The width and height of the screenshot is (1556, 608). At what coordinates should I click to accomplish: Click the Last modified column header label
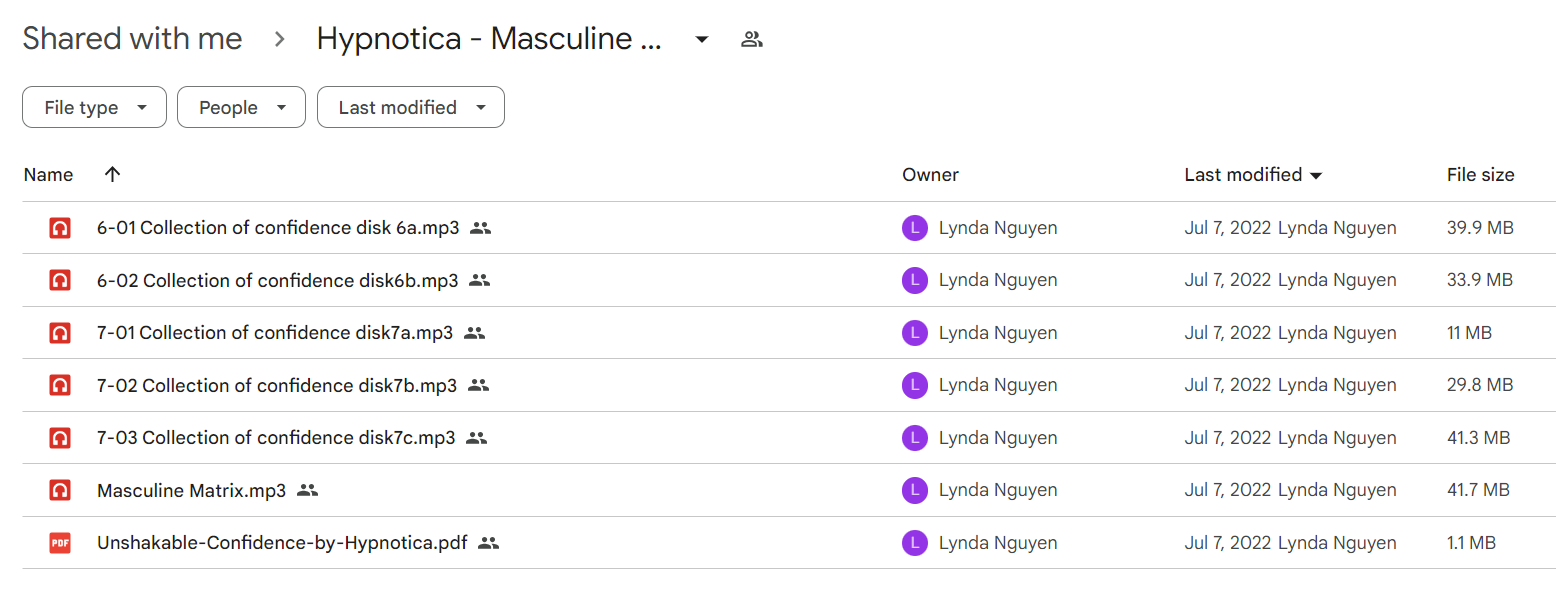pyautogui.click(x=1243, y=174)
